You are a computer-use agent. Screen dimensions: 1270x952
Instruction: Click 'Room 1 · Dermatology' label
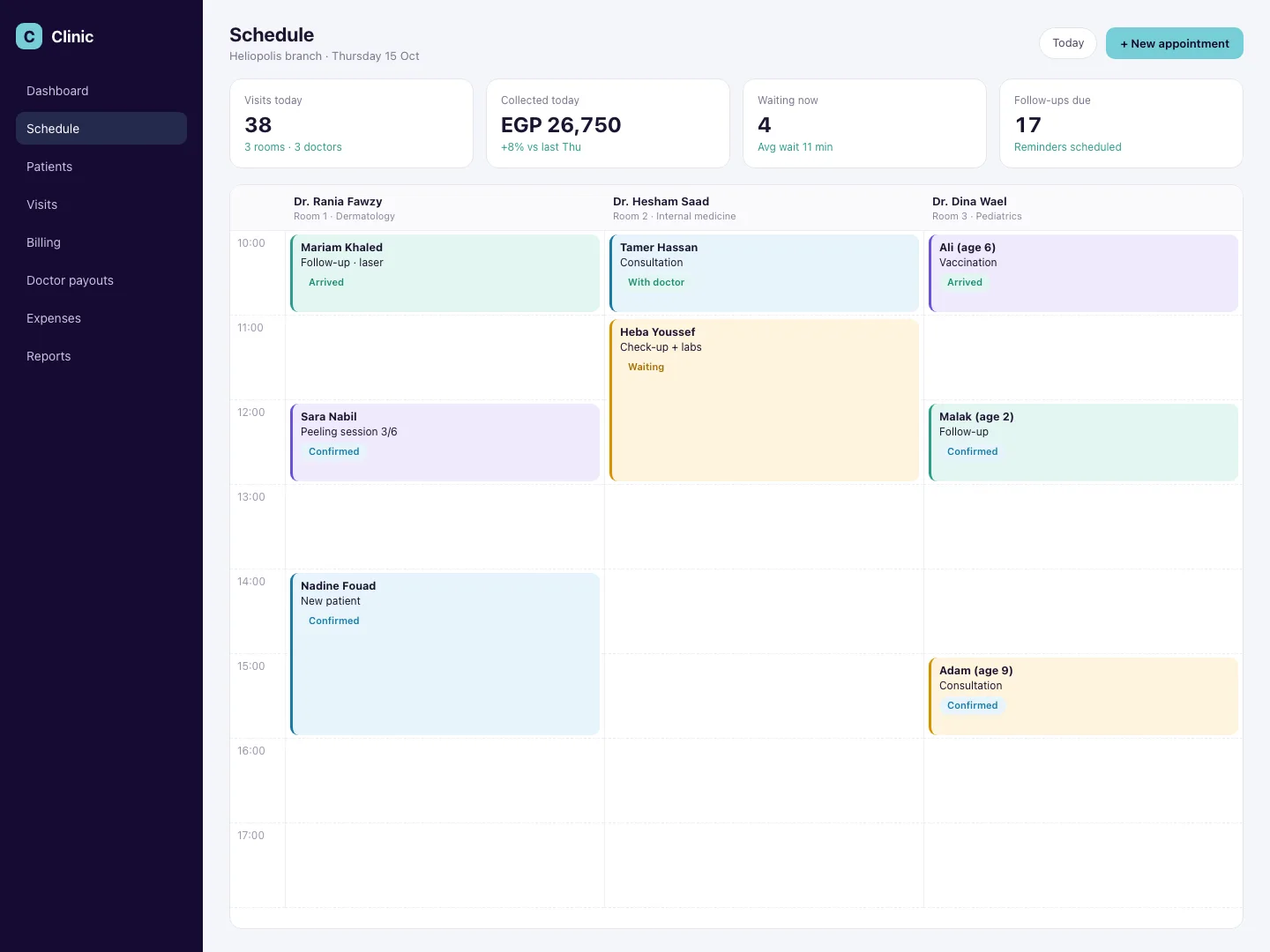344,217
